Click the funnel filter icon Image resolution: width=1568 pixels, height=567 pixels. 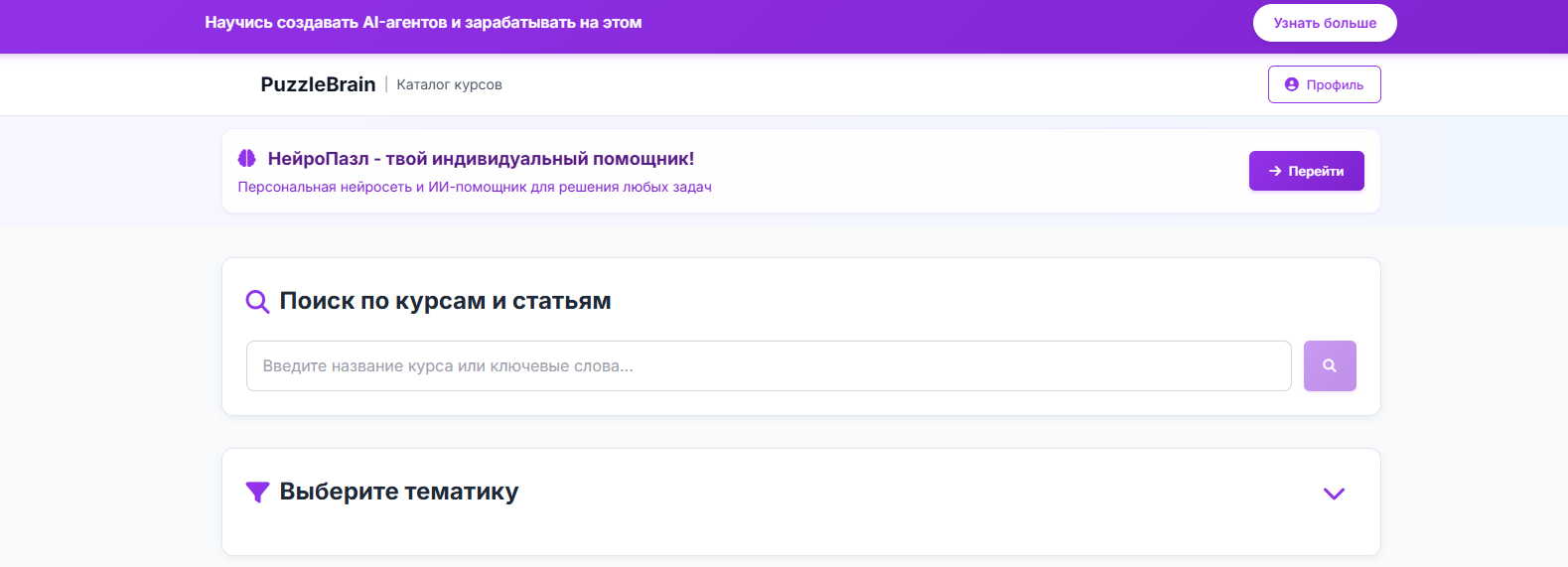pyautogui.click(x=257, y=493)
